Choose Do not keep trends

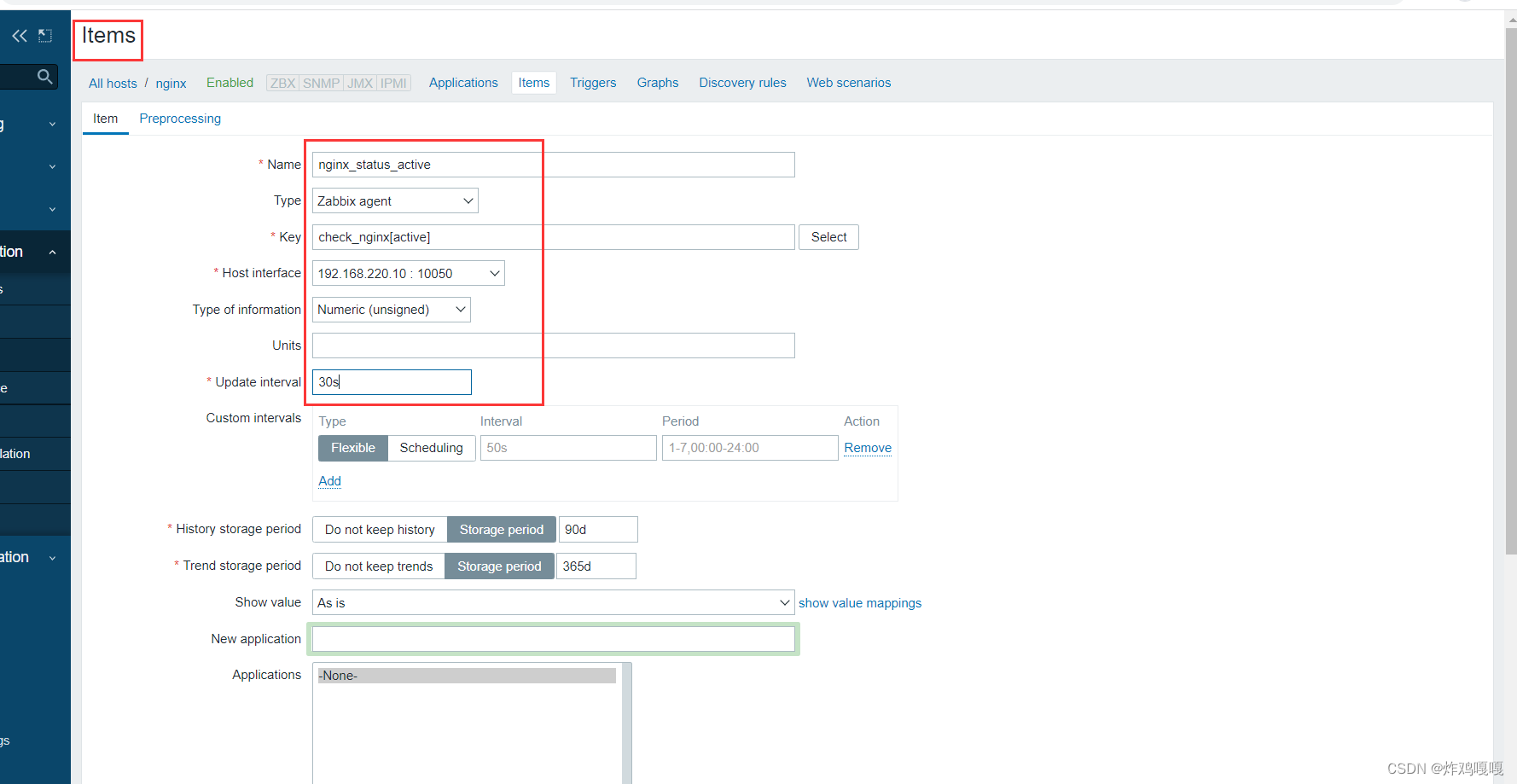pyautogui.click(x=379, y=566)
